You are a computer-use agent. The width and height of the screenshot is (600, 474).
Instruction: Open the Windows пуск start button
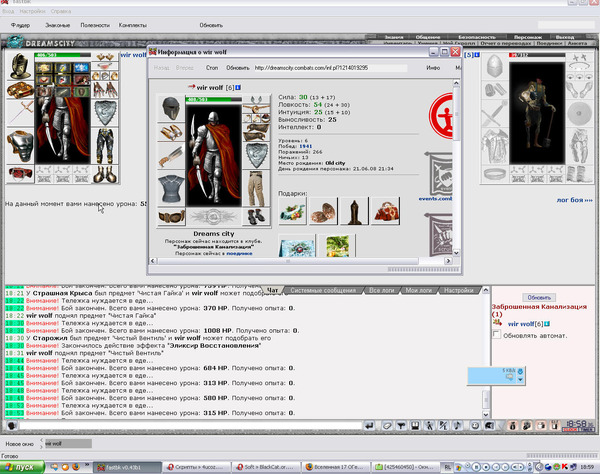22,467
